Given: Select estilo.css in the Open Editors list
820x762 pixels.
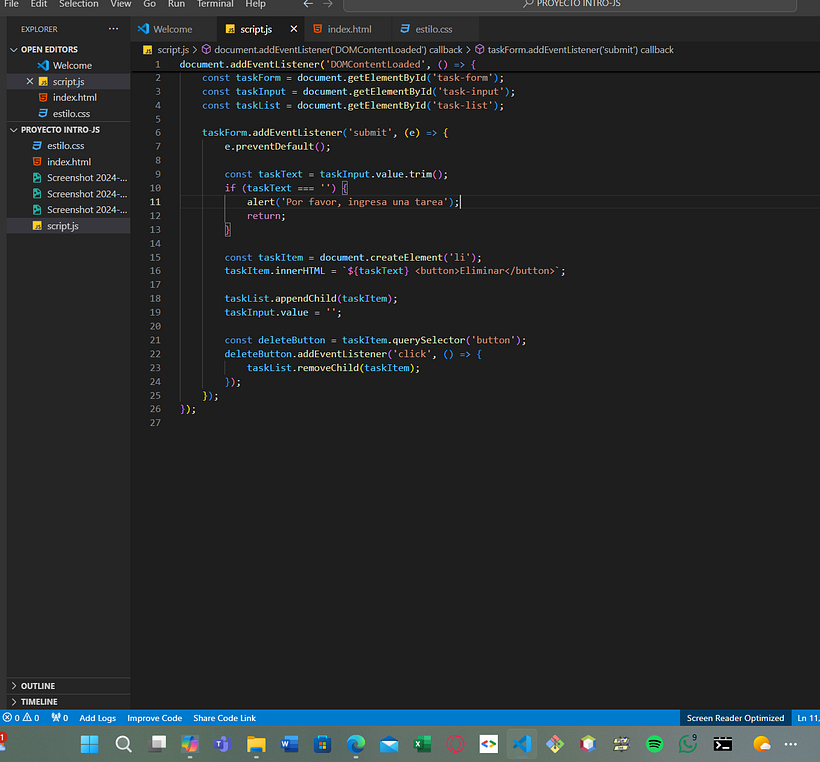Looking at the screenshot, I should (69, 113).
